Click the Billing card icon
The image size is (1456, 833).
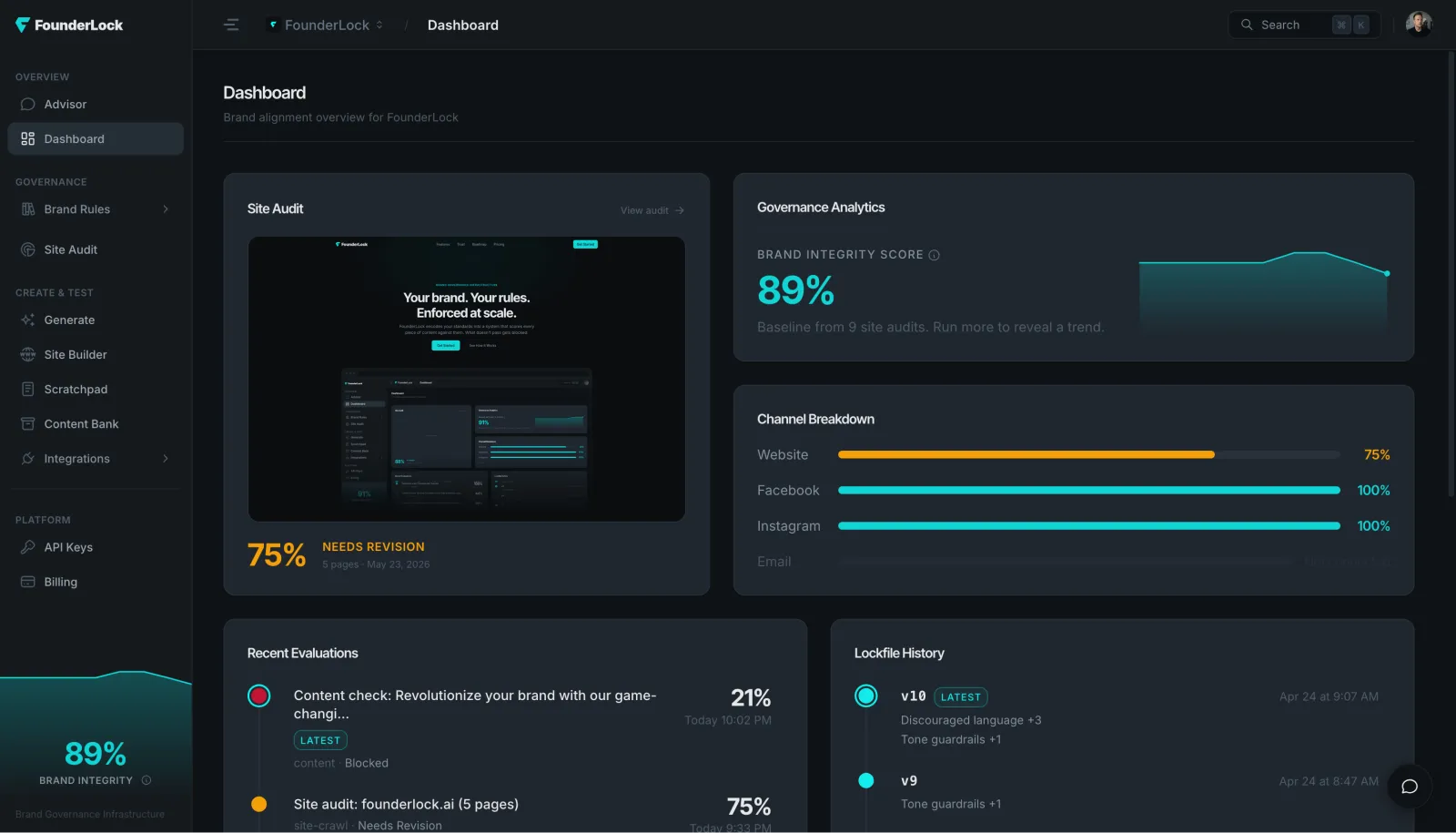28,582
